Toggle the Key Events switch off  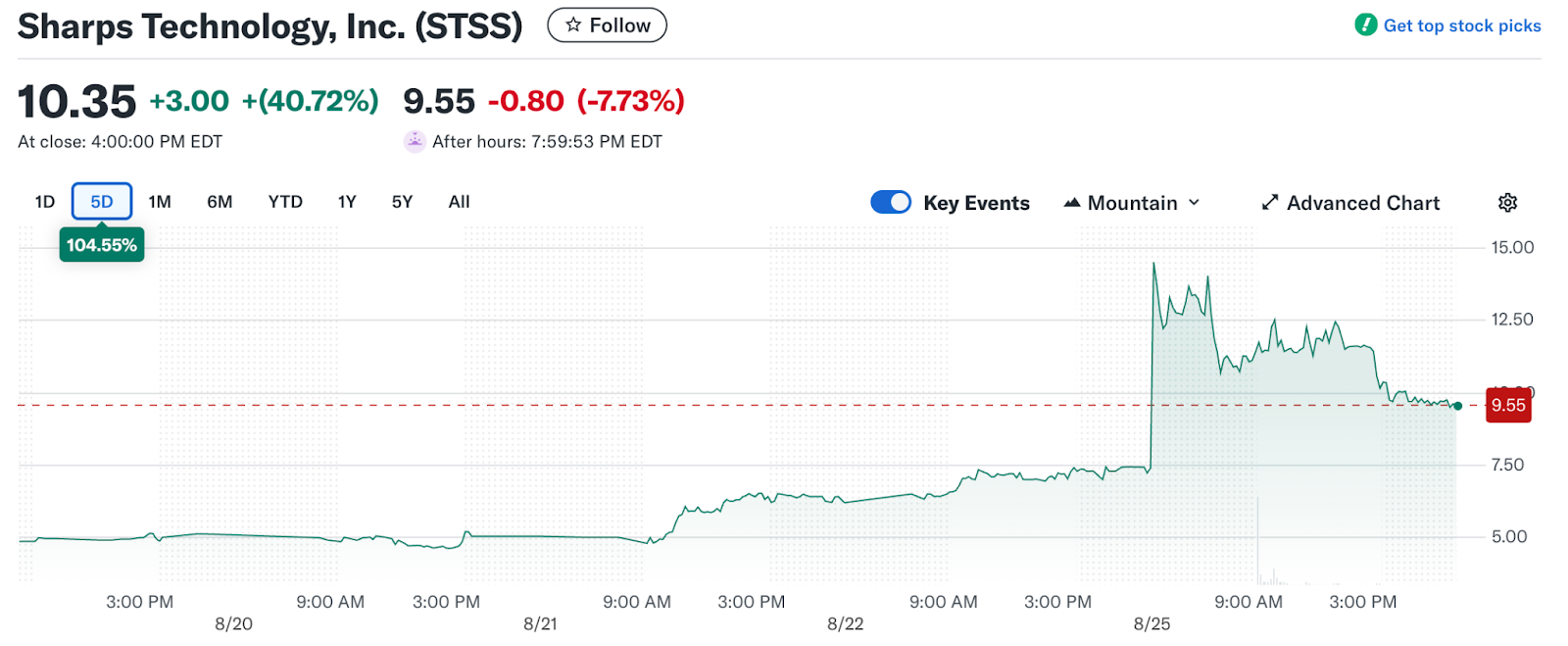coord(891,202)
